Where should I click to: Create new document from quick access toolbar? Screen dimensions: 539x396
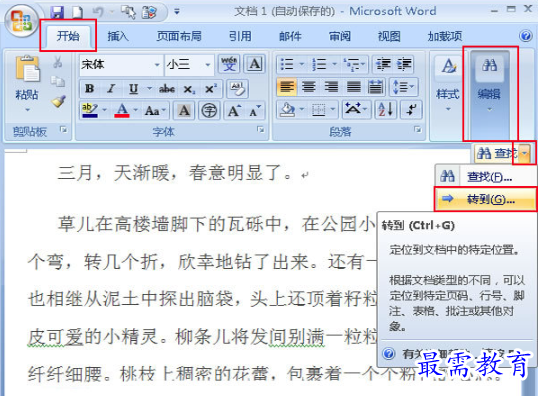78,12
